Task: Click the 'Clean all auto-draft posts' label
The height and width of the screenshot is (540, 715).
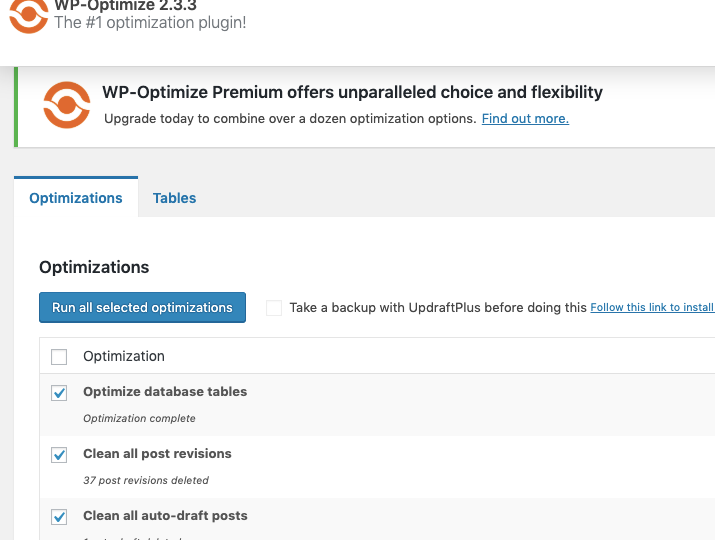Action: [165, 516]
